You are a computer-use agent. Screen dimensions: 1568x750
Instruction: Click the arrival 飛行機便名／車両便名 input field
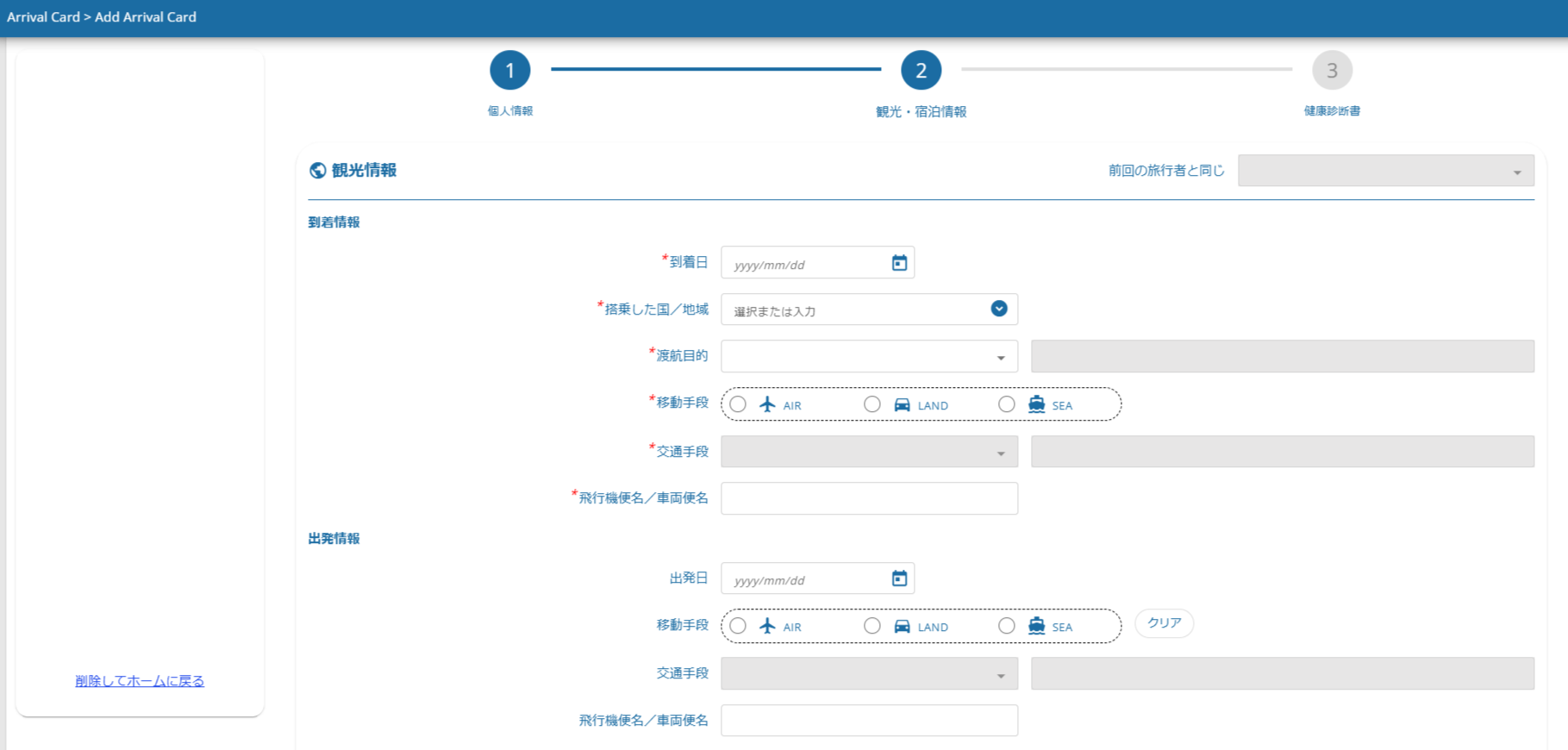coord(869,498)
